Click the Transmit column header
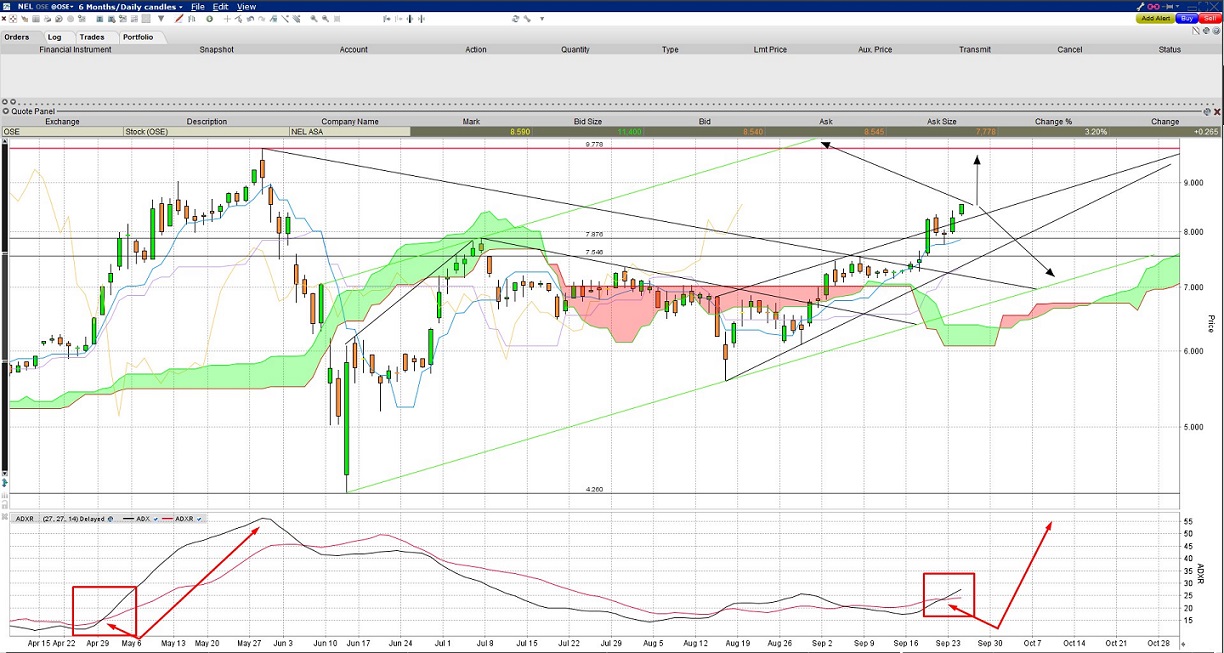Image resolution: width=1224 pixels, height=653 pixels. [974, 49]
